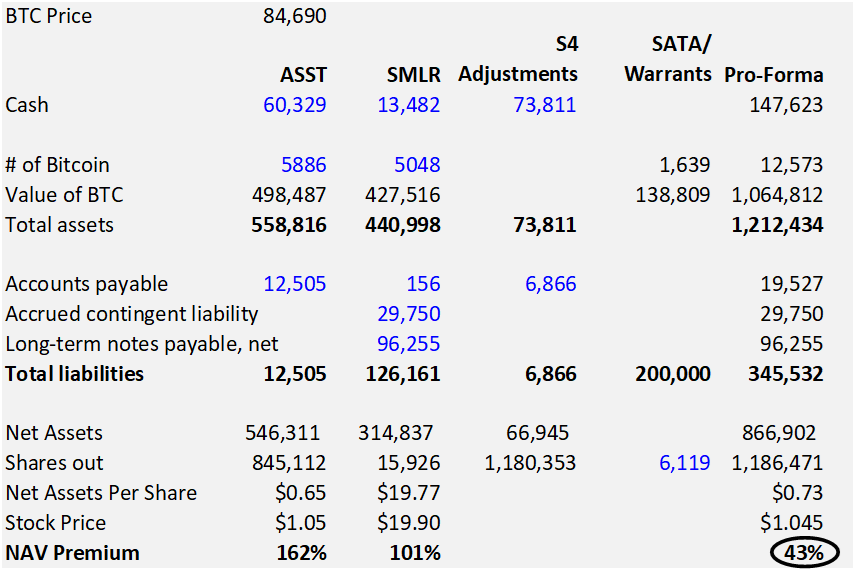Select Pro-Forma net assets 866,902

(779, 433)
